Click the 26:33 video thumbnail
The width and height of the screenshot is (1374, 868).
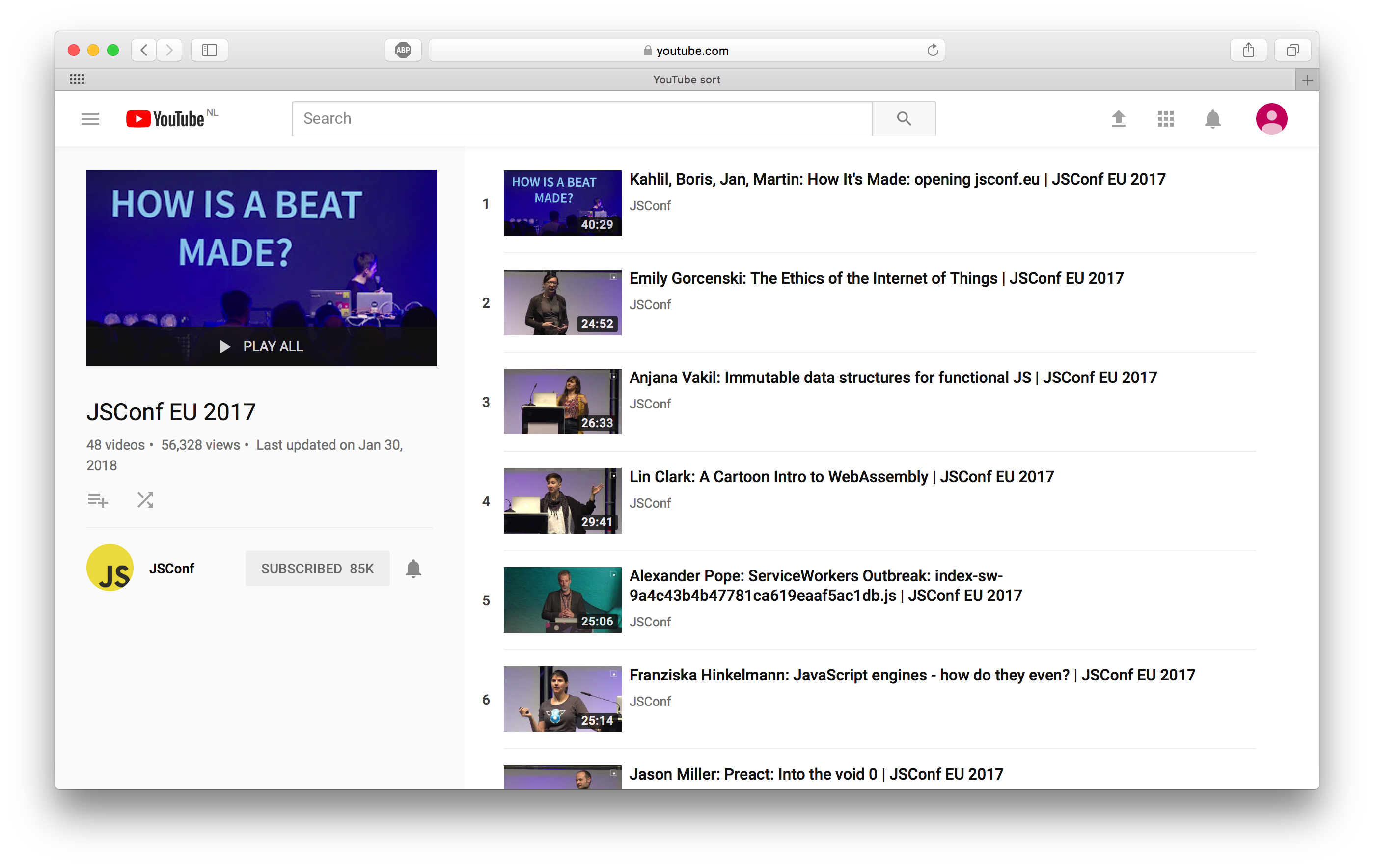pyautogui.click(x=563, y=402)
